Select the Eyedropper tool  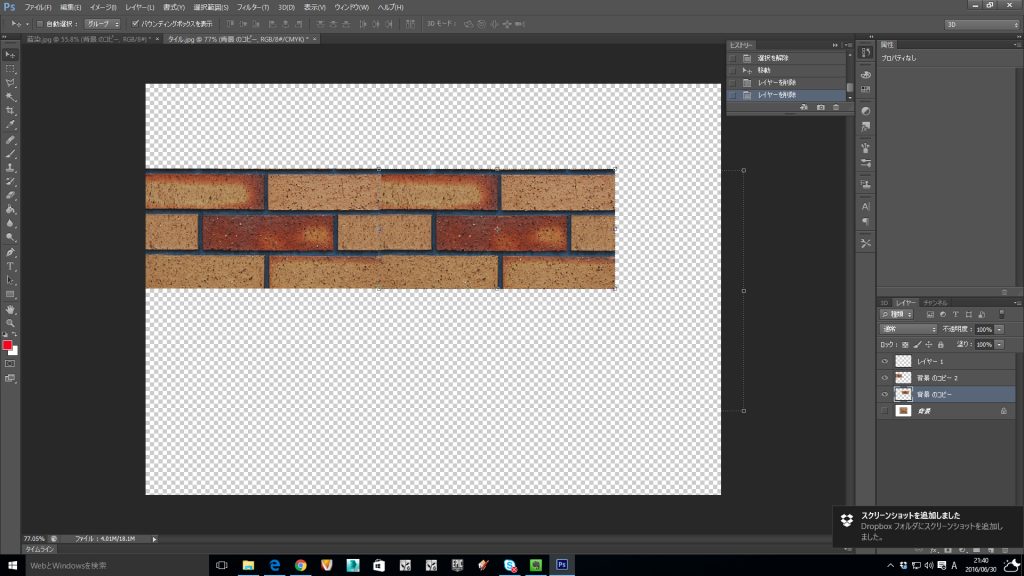pos(11,125)
